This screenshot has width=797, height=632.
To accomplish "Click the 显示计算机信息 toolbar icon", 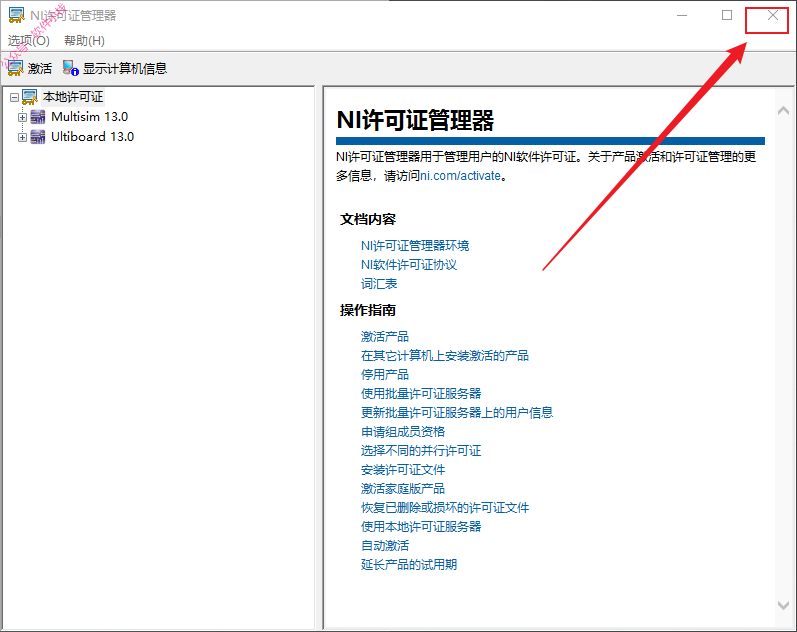I will (71, 68).
